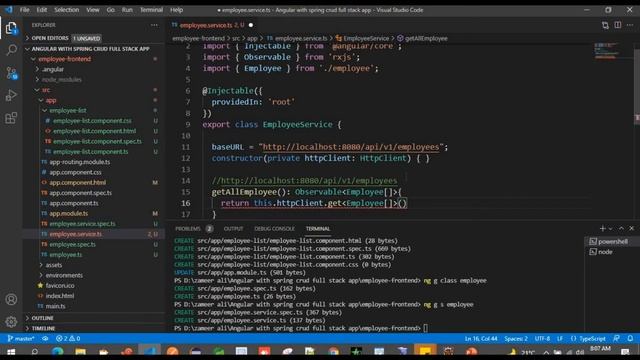This screenshot has width=640, height=360.
Task: Open the File menu
Action: [x=24, y=10]
